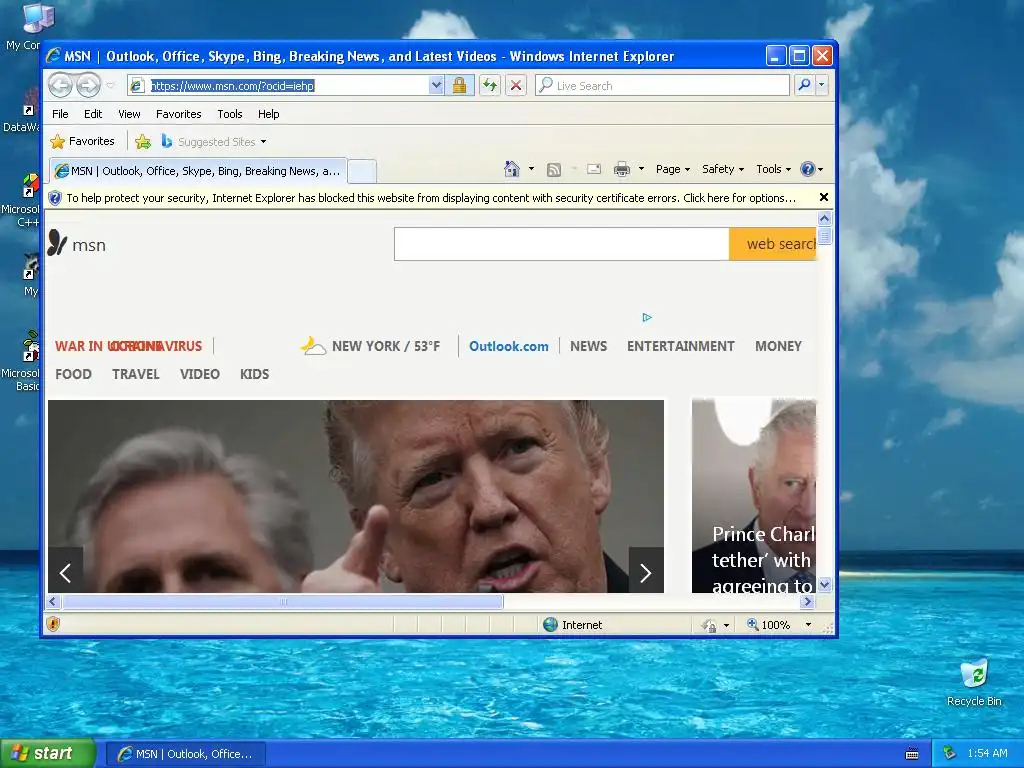
Task: Add page to Favorites Bar icon
Action: (x=142, y=142)
